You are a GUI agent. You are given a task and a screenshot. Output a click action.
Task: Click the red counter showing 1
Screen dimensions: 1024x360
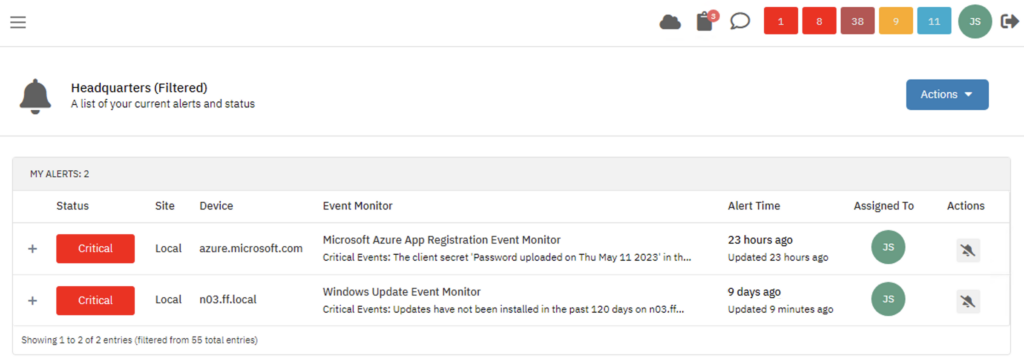tap(781, 22)
